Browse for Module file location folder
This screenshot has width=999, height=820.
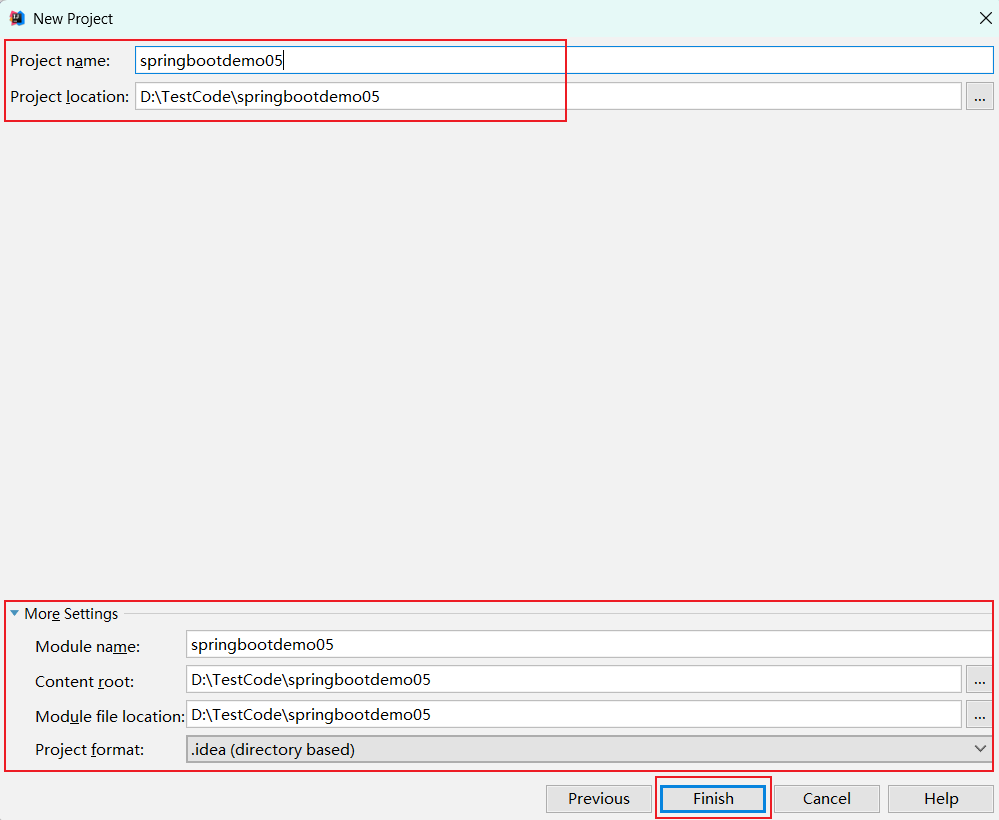click(x=980, y=714)
